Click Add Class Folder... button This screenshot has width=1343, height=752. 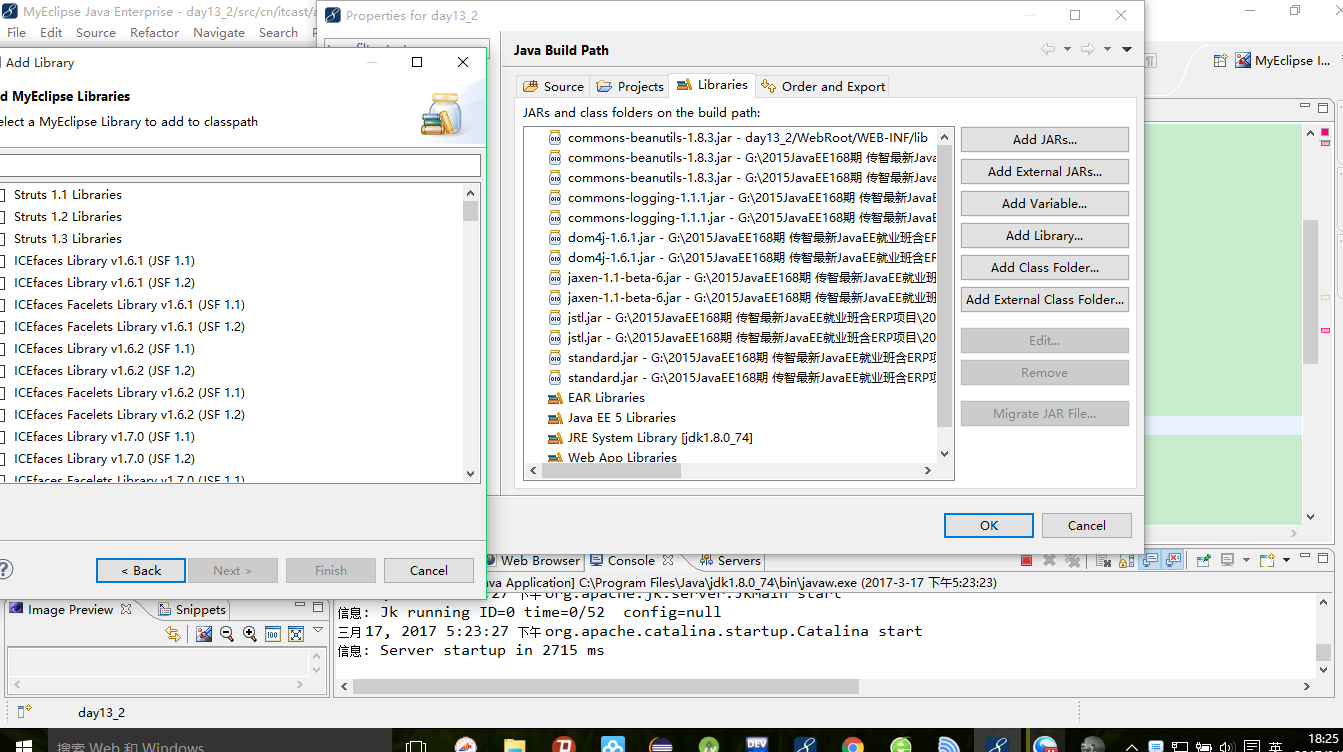click(x=1044, y=268)
